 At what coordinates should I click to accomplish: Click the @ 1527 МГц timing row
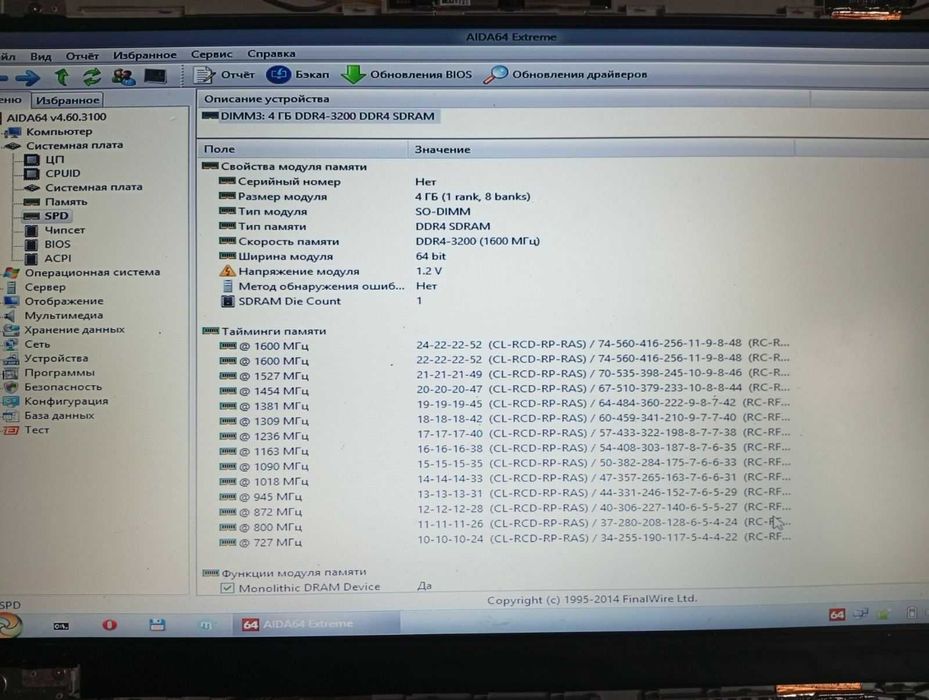tap(504, 376)
